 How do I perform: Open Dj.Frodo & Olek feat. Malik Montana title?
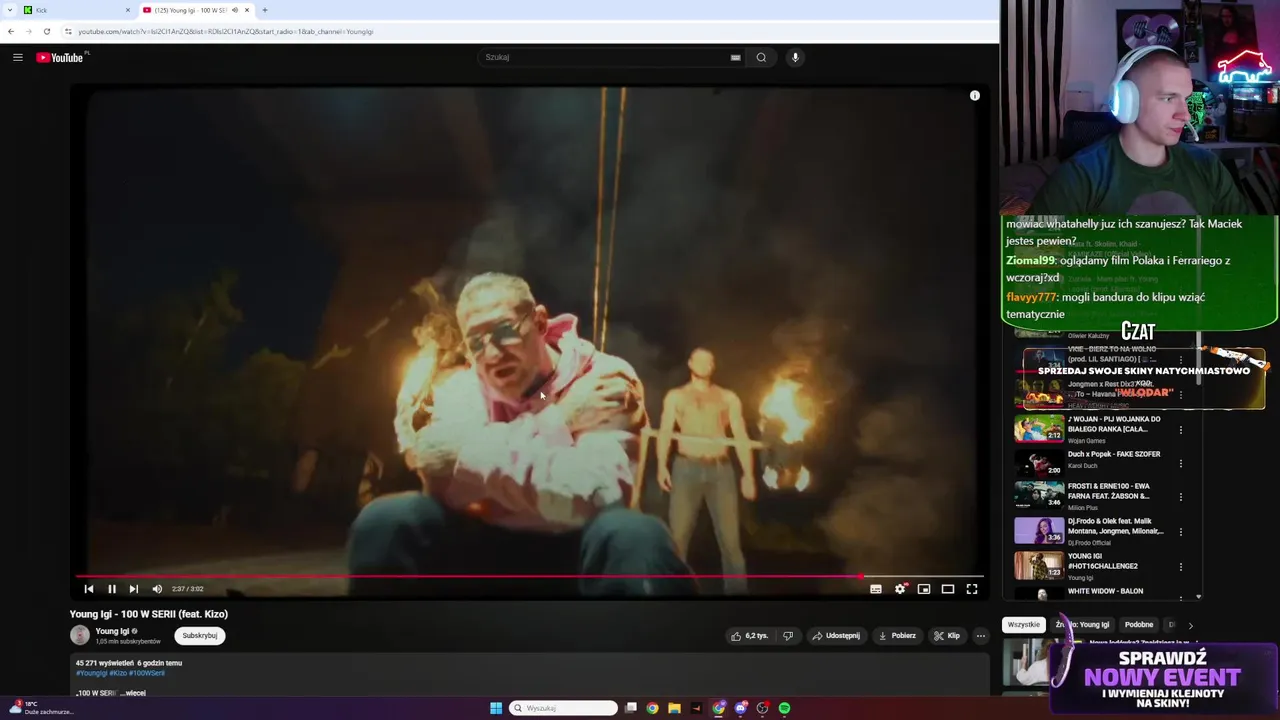coord(1116,526)
